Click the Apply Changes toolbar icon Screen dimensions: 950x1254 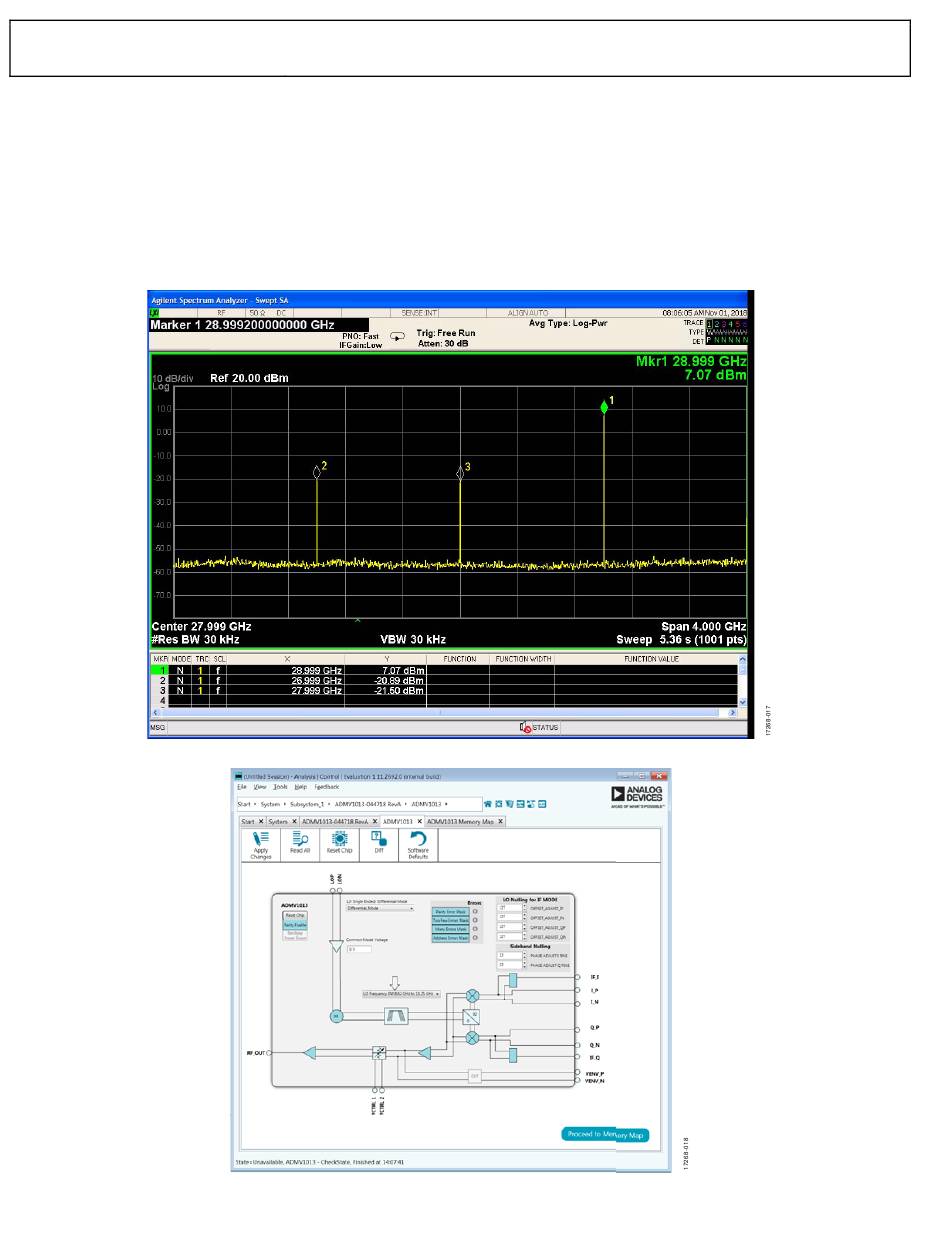(x=261, y=845)
